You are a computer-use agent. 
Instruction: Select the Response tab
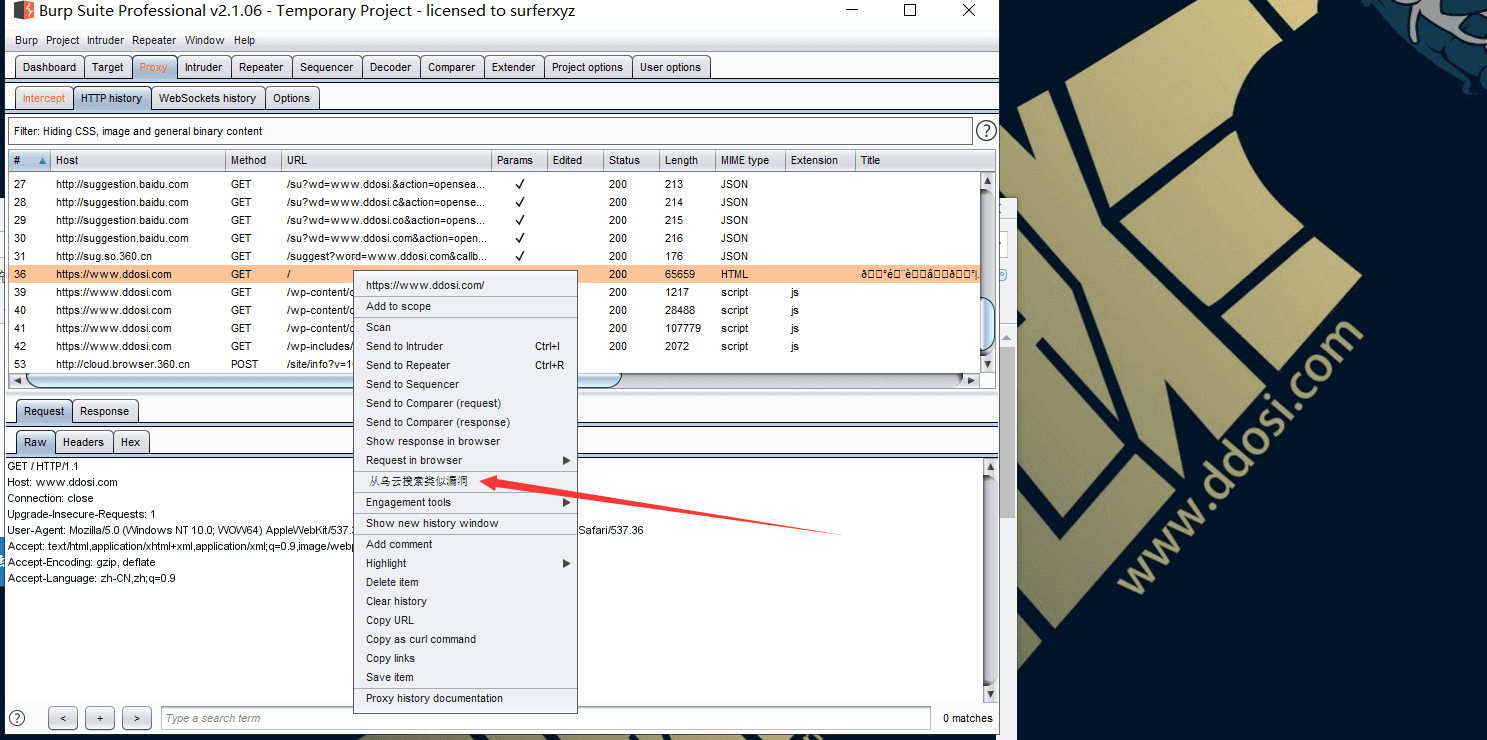pos(104,411)
